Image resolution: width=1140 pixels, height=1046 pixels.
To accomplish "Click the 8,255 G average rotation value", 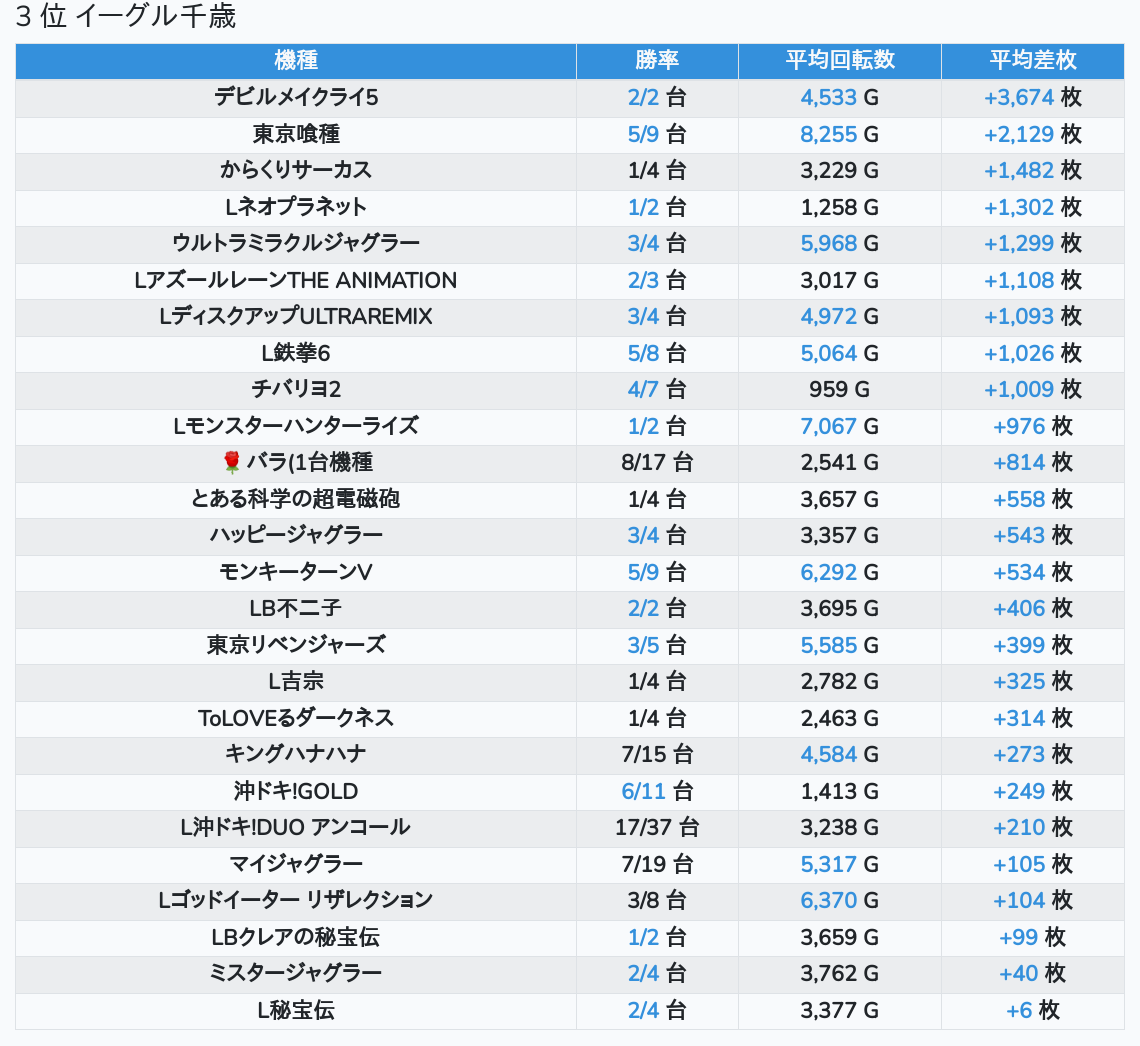I will [839, 134].
